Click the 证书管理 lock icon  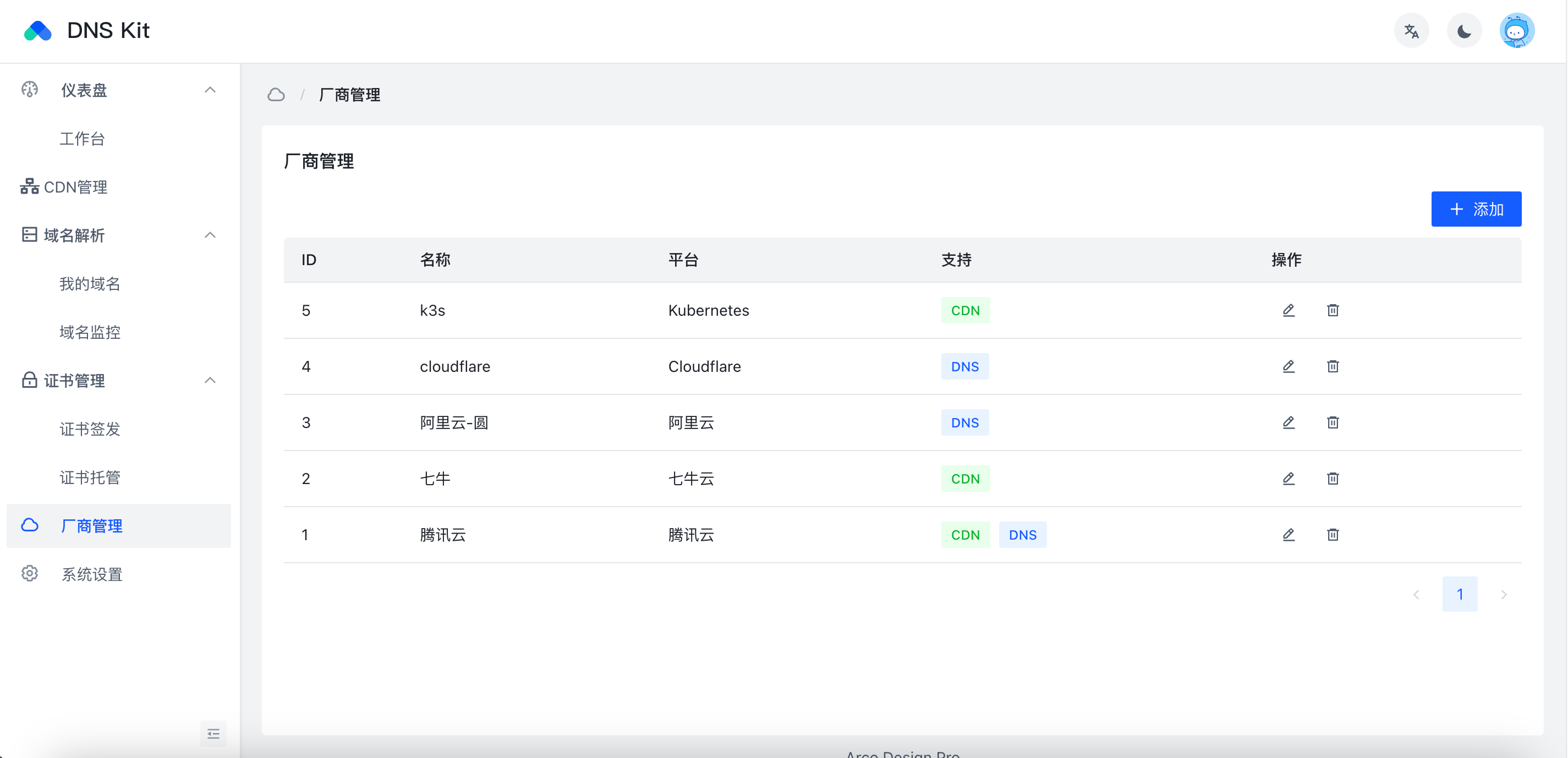[x=29, y=380]
